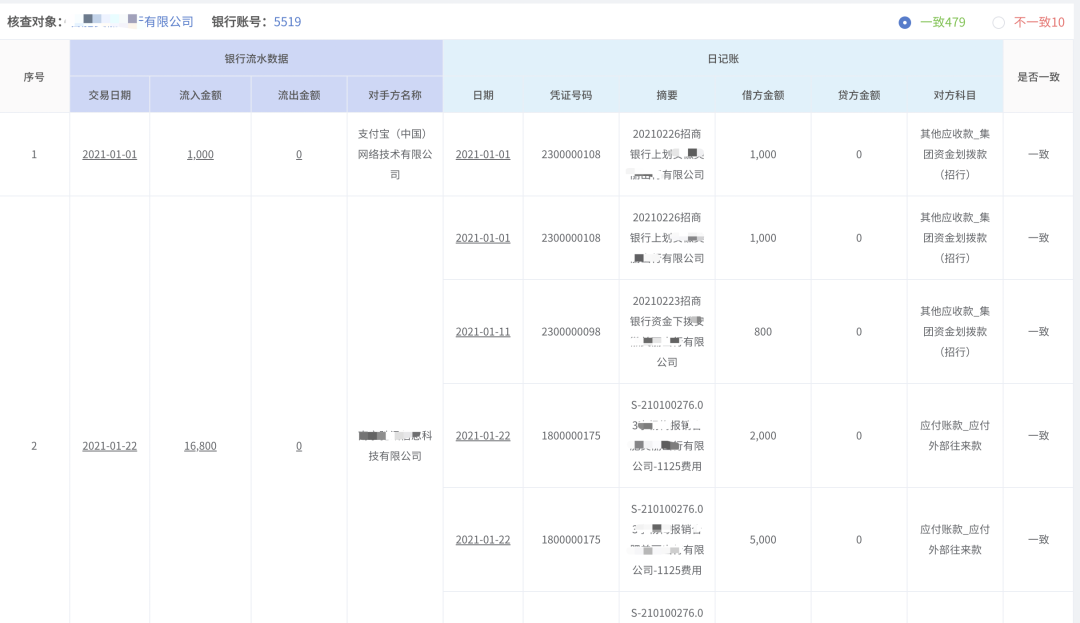Click the 借方金额 column header

tap(763, 95)
